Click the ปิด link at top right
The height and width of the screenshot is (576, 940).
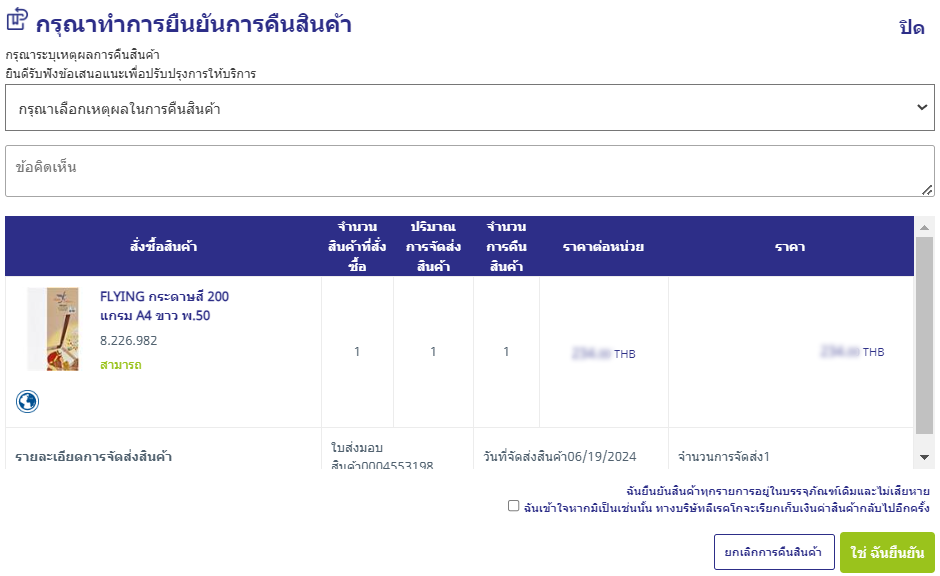tap(911, 28)
